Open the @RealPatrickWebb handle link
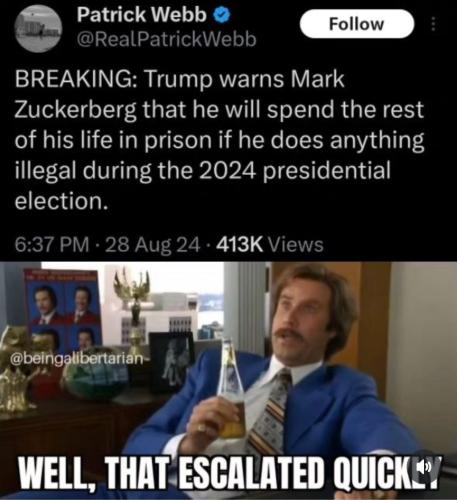This screenshot has height=500, width=457. (x=167, y=39)
